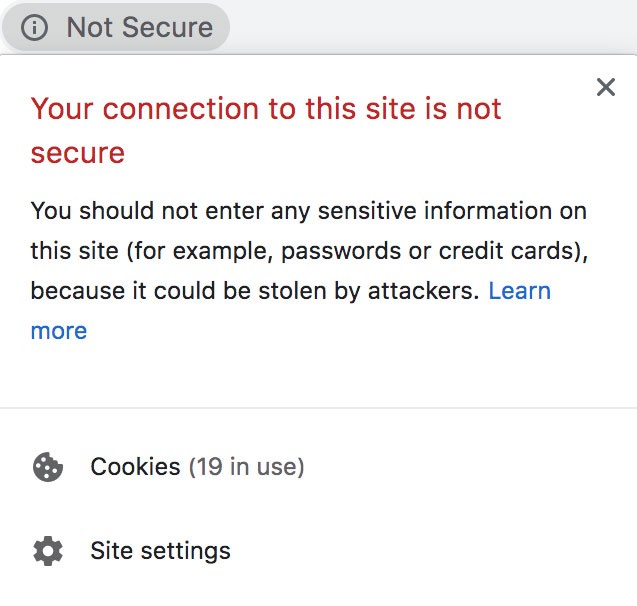637x606 pixels.
Task: Click the Not Secure label chip
Action: (x=116, y=27)
